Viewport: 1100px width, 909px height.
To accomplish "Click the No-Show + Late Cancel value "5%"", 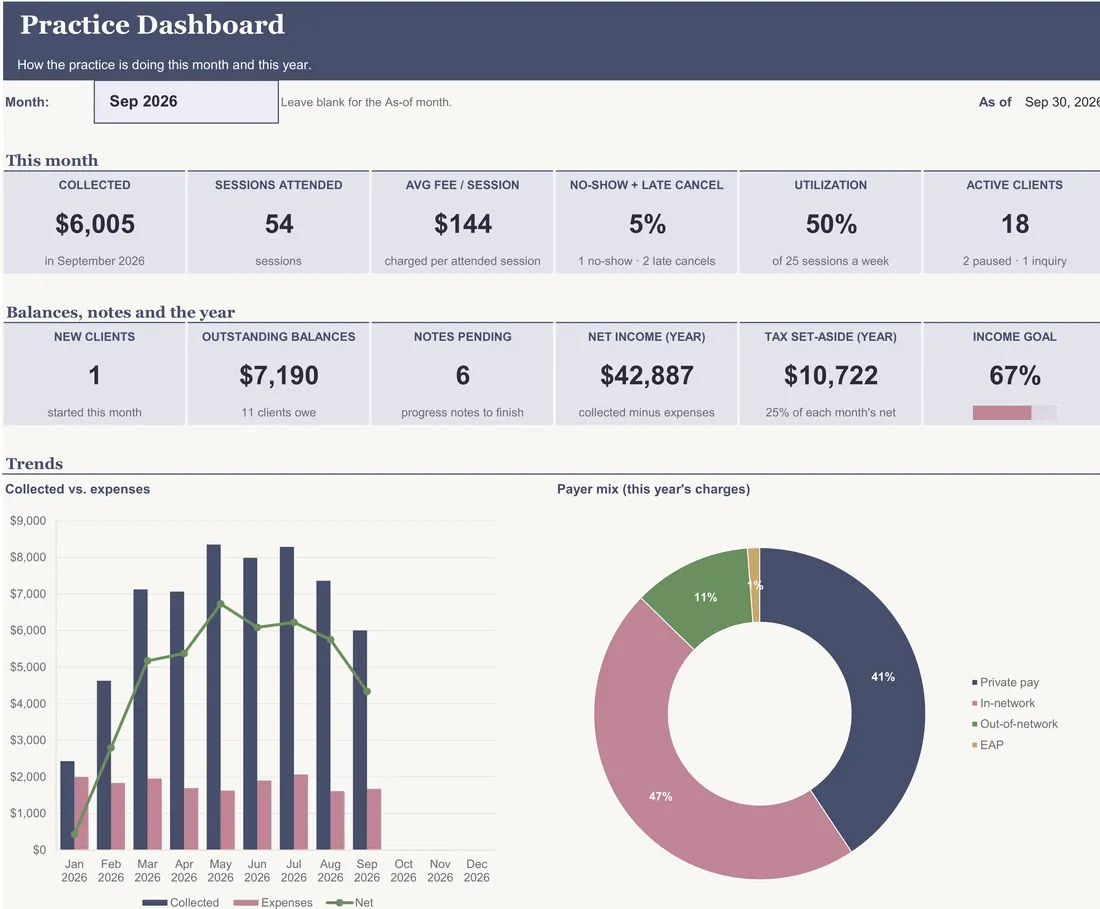I will (647, 224).
